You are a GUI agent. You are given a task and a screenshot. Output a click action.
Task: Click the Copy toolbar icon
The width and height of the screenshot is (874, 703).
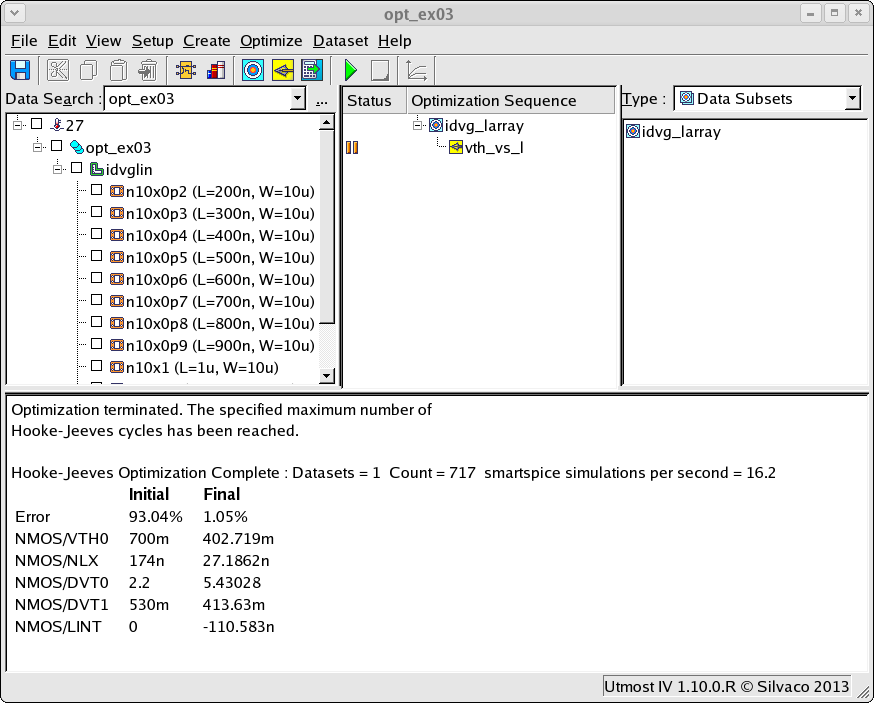pyautogui.click(x=88, y=70)
